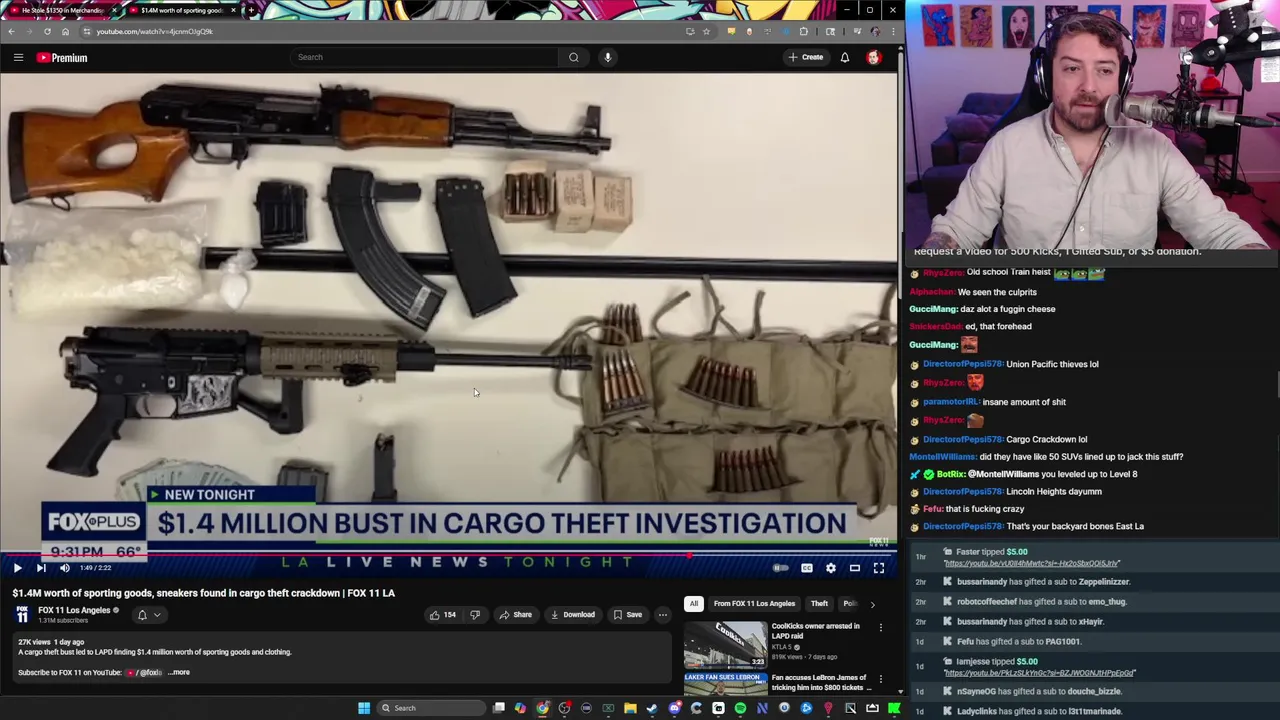The width and height of the screenshot is (1280, 720).
Task: Expand description with ...more
Action: coord(179,672)
